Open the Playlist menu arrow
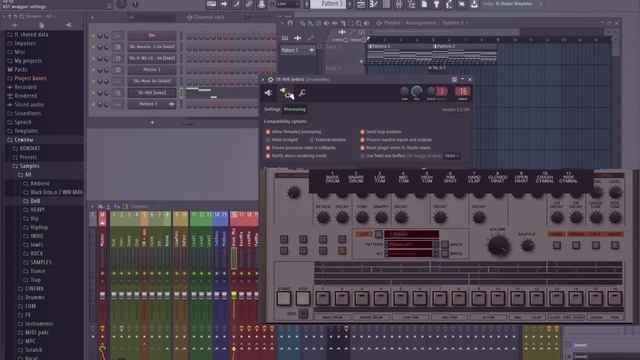The image size is (640, 360). [281, 23]
